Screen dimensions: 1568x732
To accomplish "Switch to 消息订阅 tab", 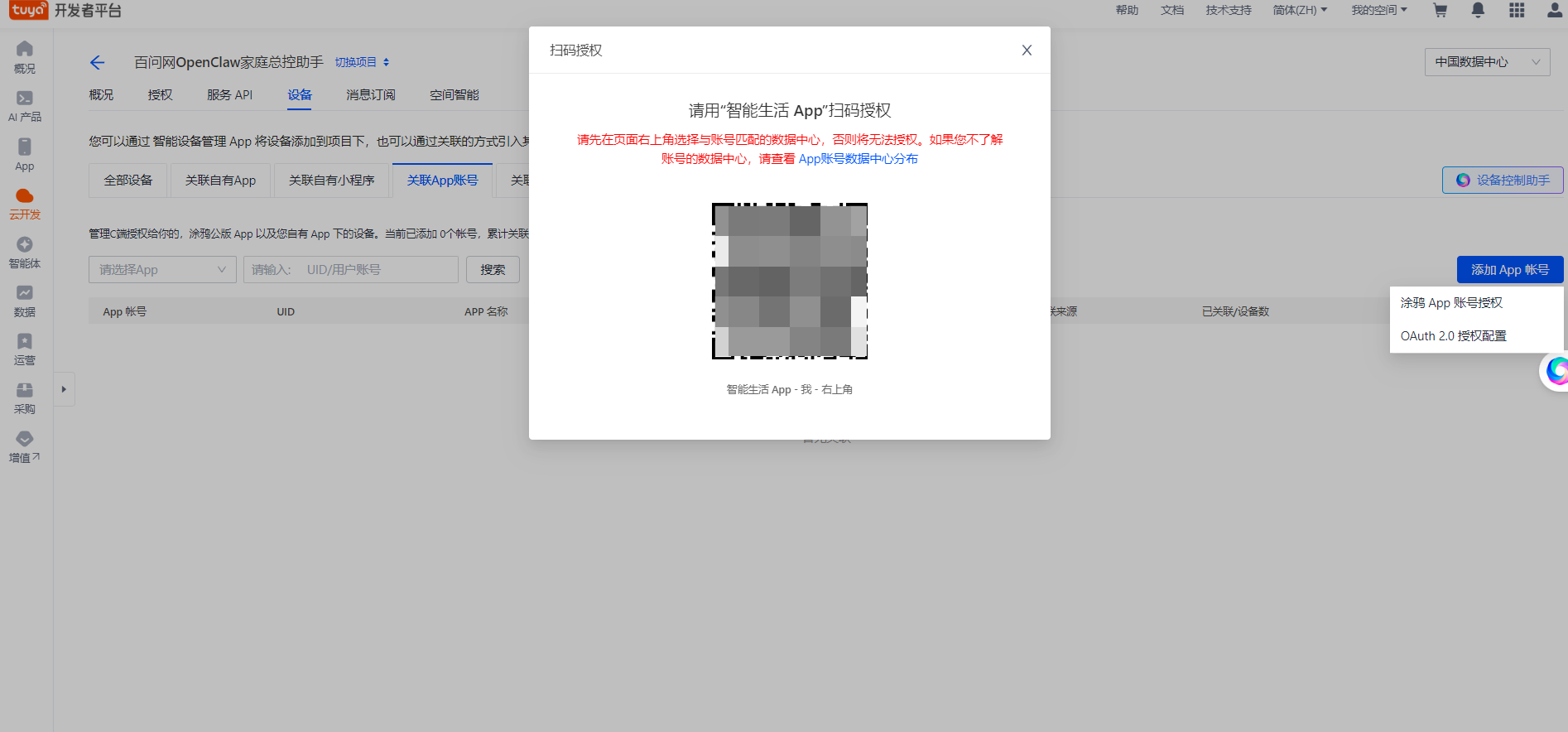I will (370, 95).
